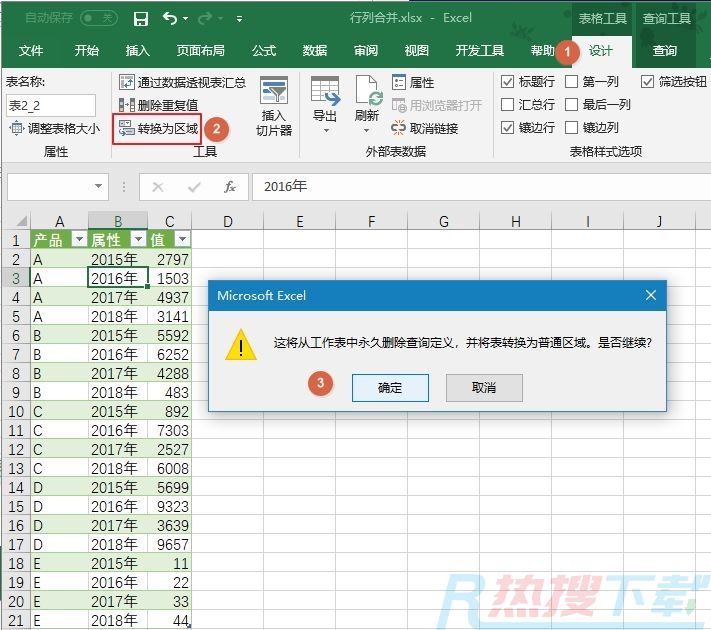The image size is (711, 630).
Task: Open the 属性 column filter dropdown
Action: tap(138, 239)
